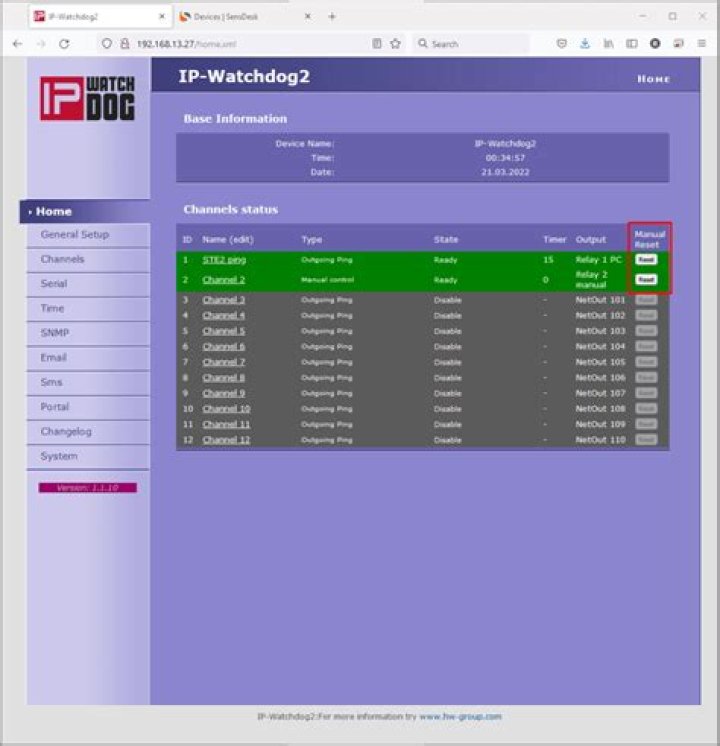Open the library books icon
This screenshot has width=720, height=746.
pyautogui.click(x=608, y=44)
